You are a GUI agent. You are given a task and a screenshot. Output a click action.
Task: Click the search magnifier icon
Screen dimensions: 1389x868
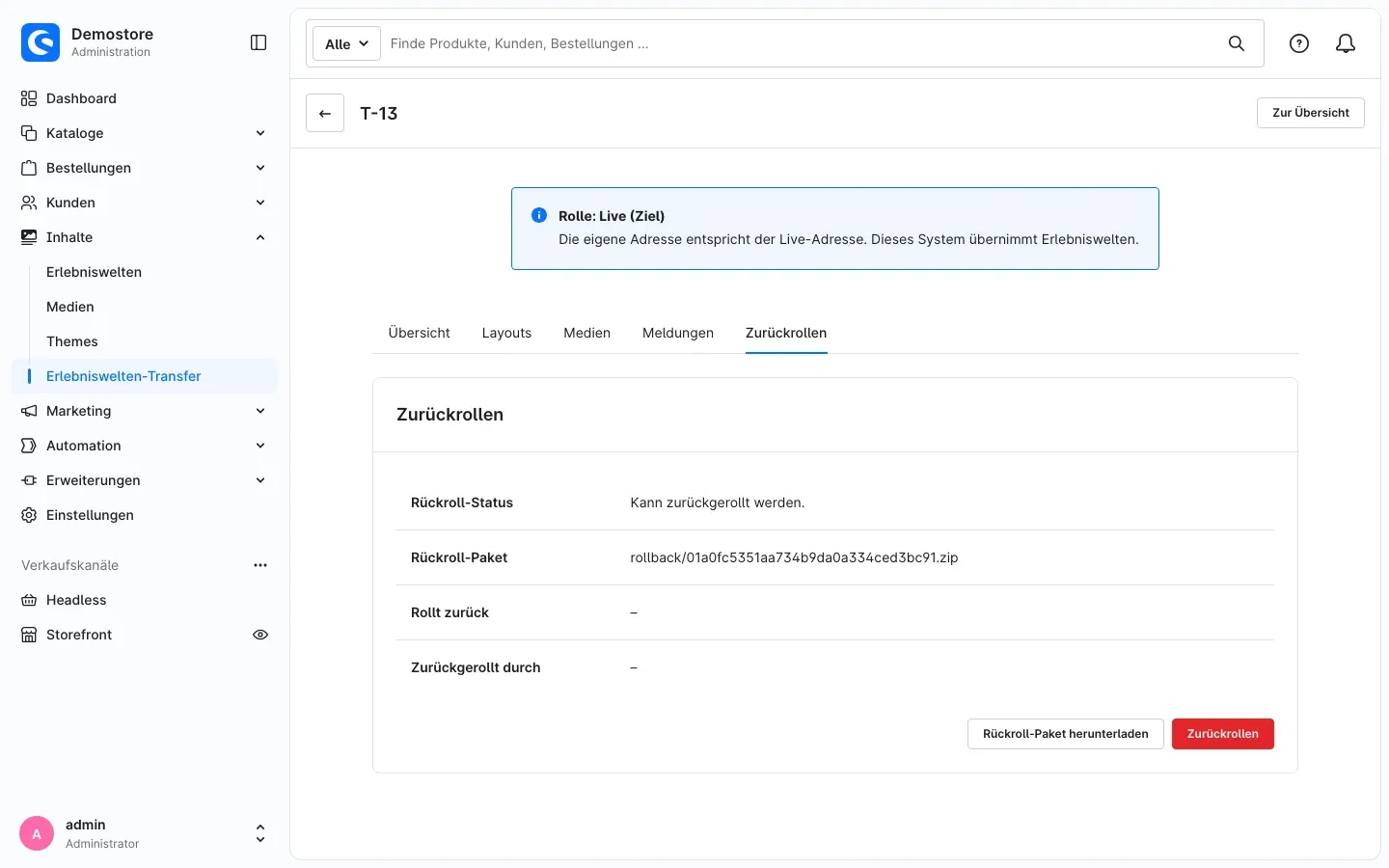[x=1237, y=43]
